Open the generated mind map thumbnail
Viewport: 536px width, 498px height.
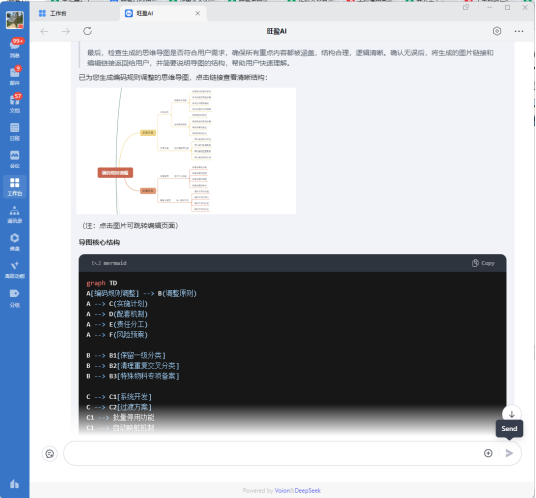[186, 151]
